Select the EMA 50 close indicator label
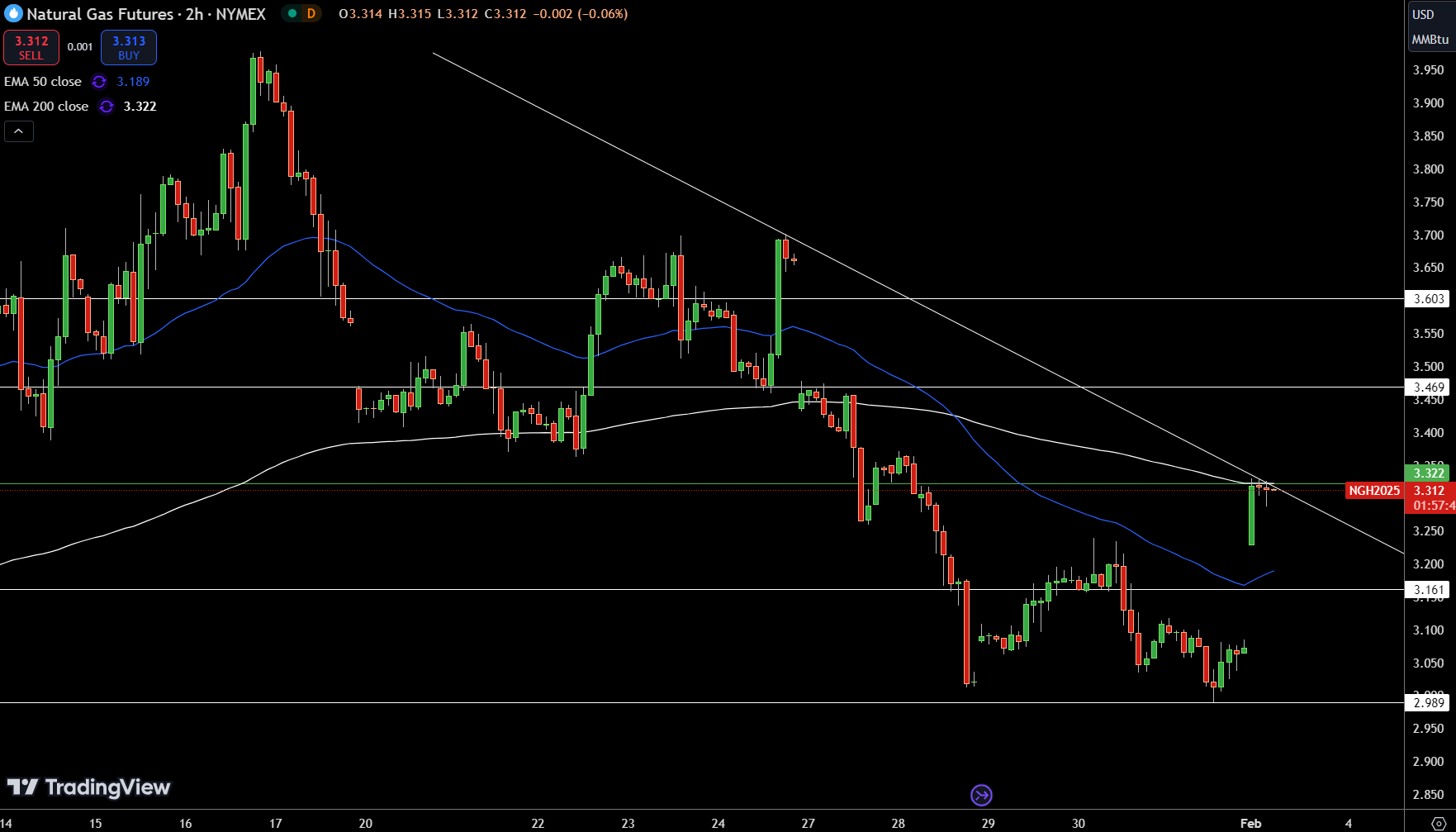1456x832 pixels. point(43,82)
